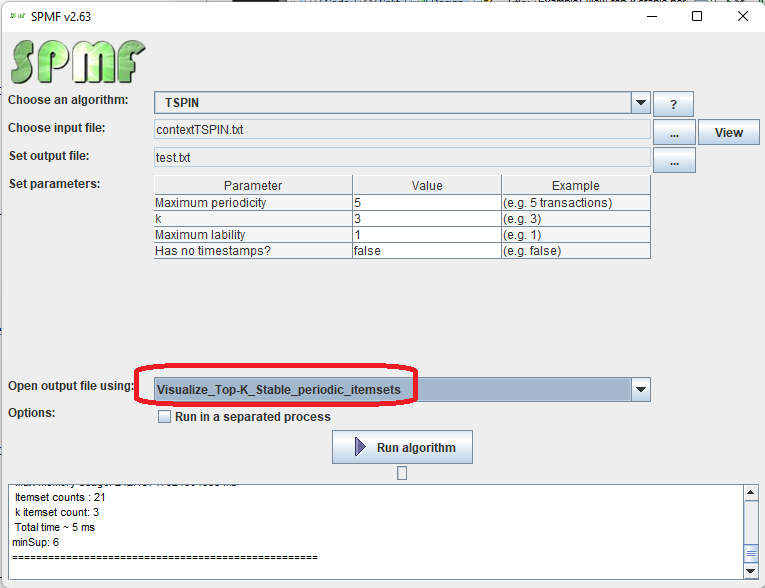
Task: Browse for output file with ellipsis button
Action: (x=673, y=160)
